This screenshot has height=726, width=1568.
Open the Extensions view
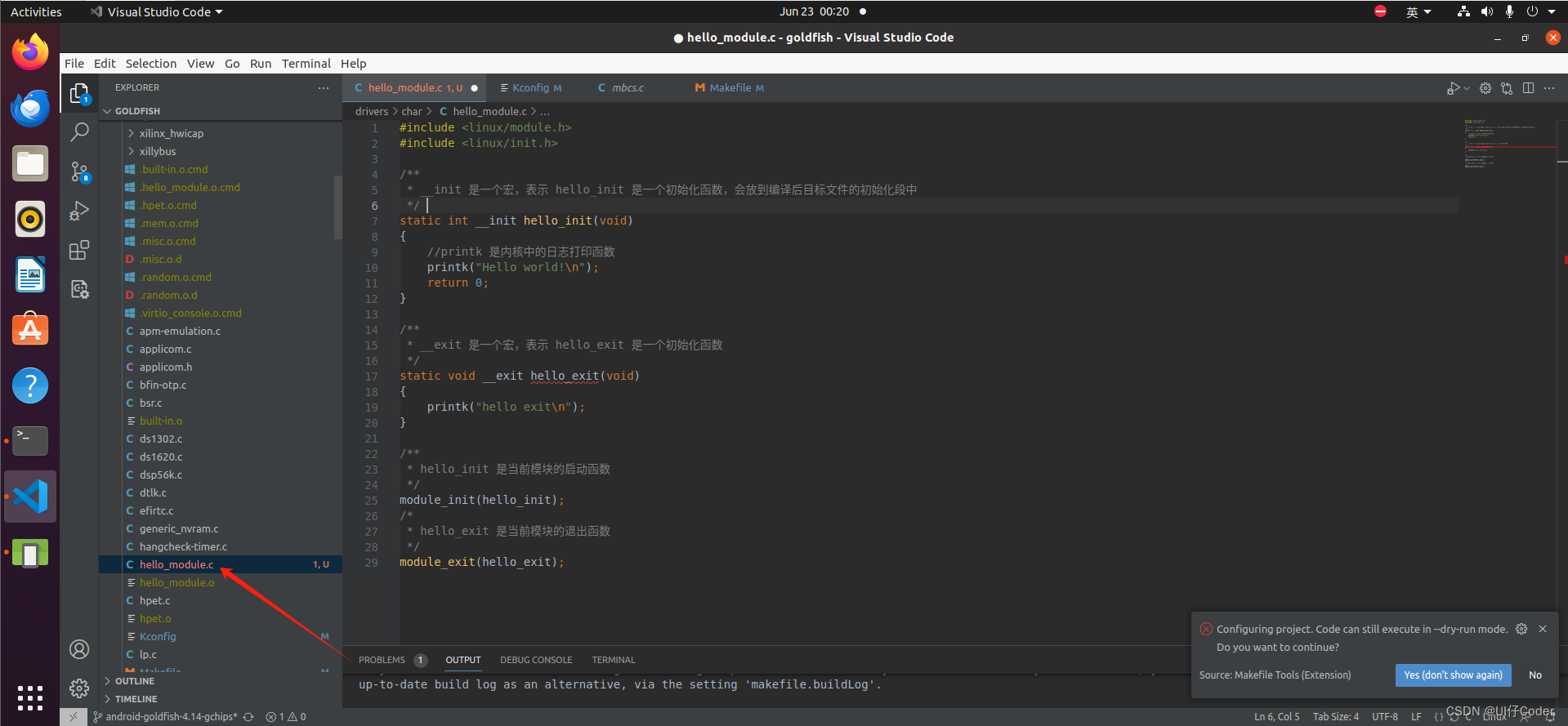[79, 250]
